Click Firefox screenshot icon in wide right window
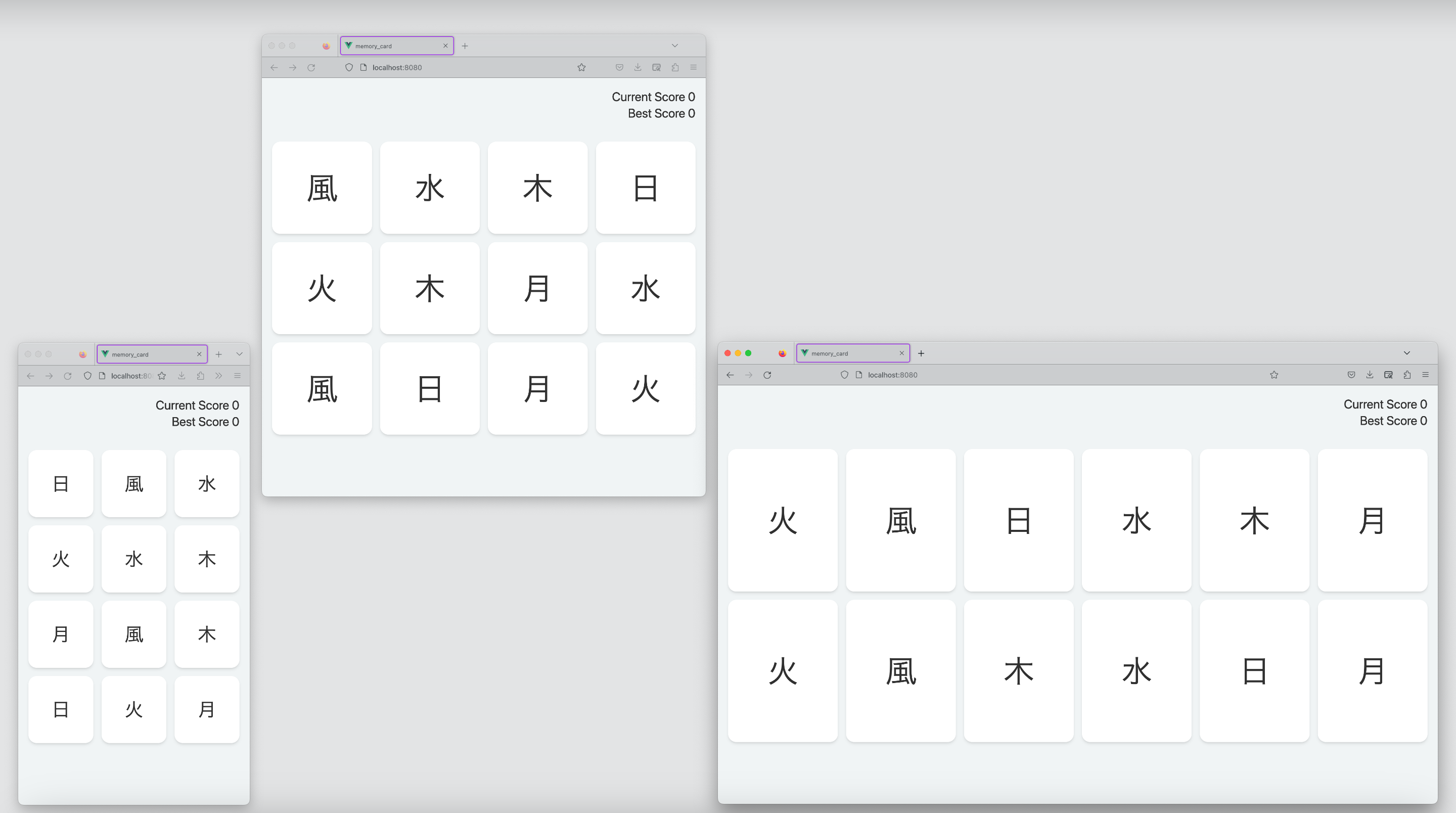Viewport: 1456px width, 813px height. [x=1388, y=375]
